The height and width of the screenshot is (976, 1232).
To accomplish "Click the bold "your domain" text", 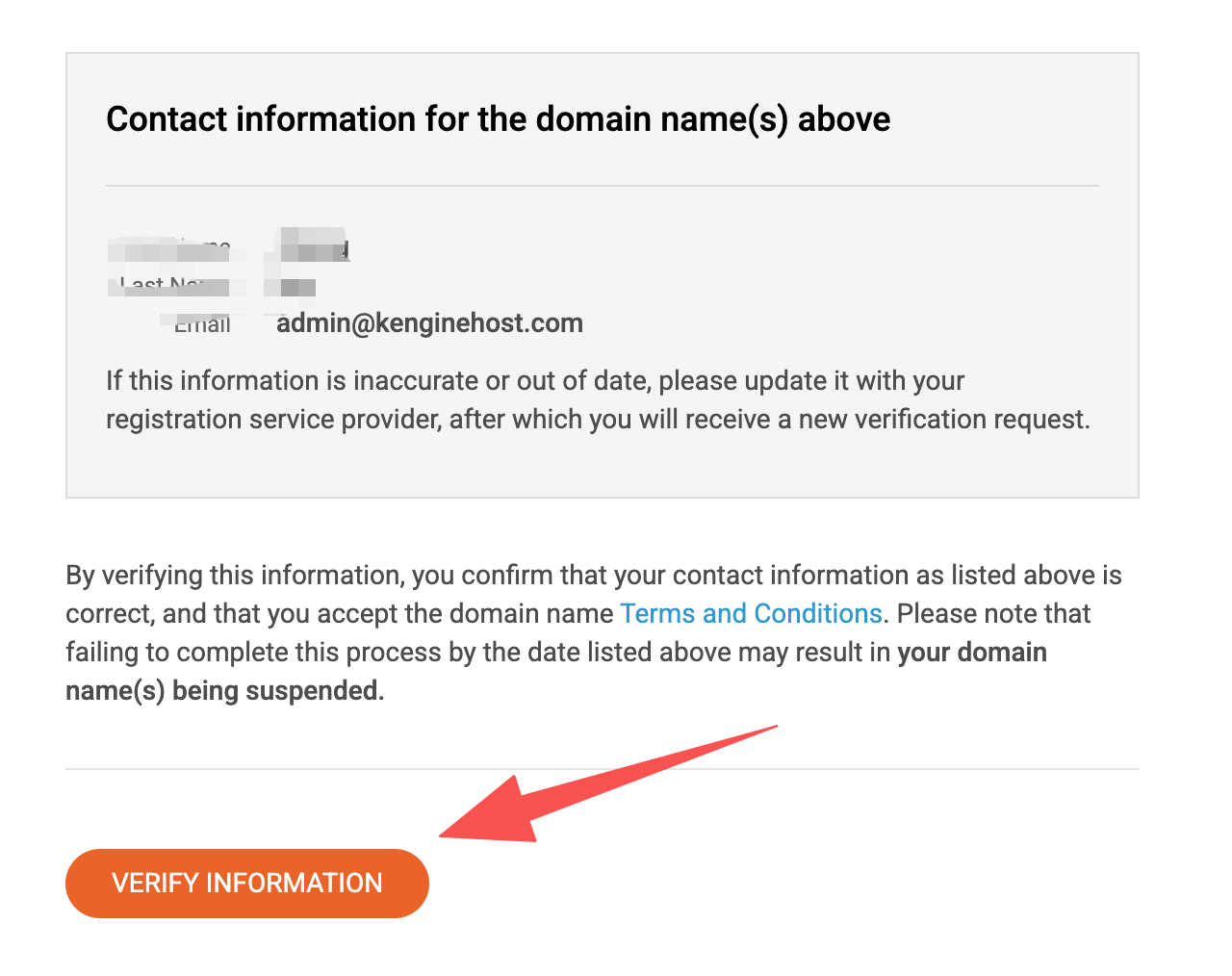I will 972,652.
